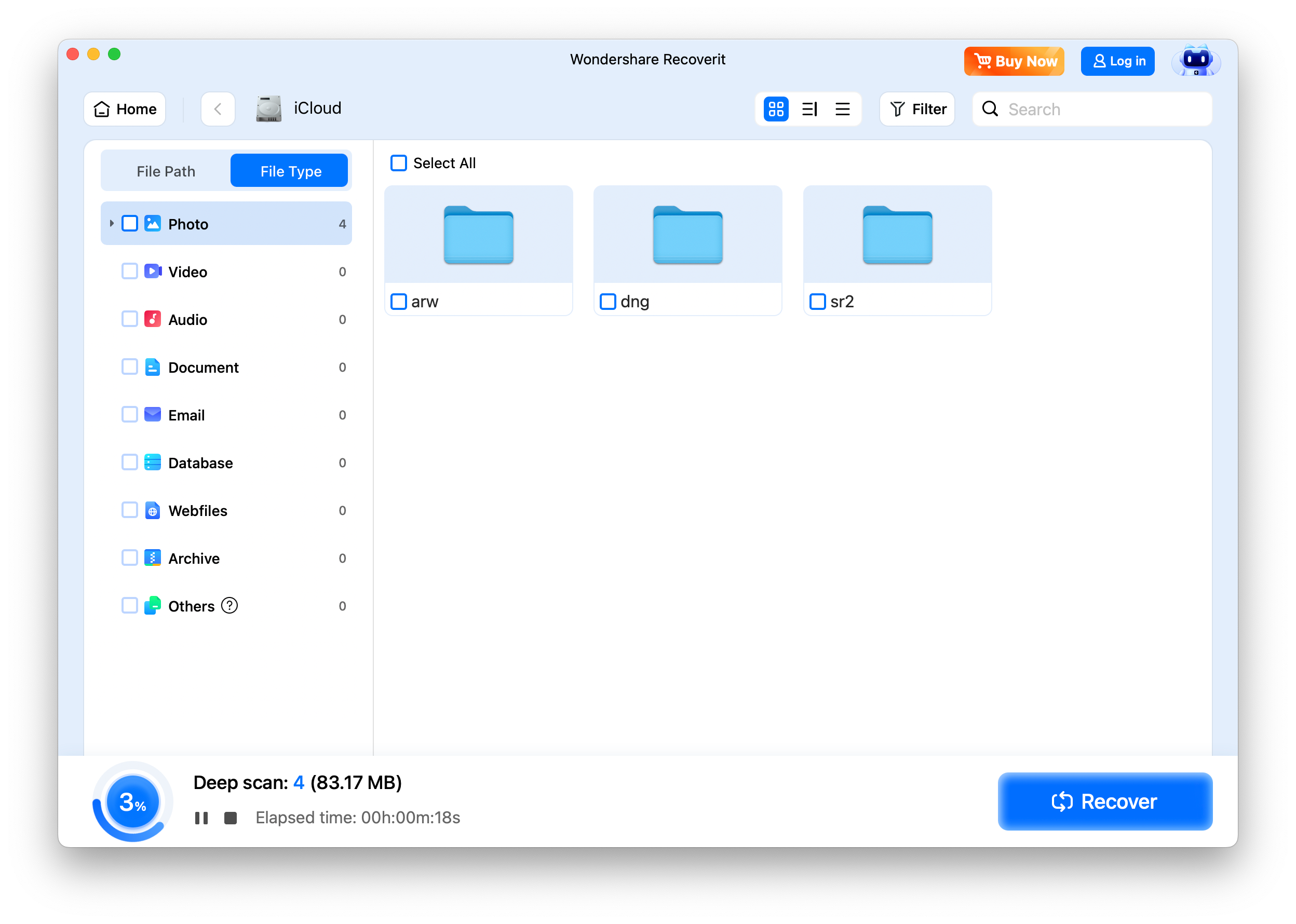Click the Email category icon
The height and width of the screenshot is (924, 1296).
[x=153, y=415]
